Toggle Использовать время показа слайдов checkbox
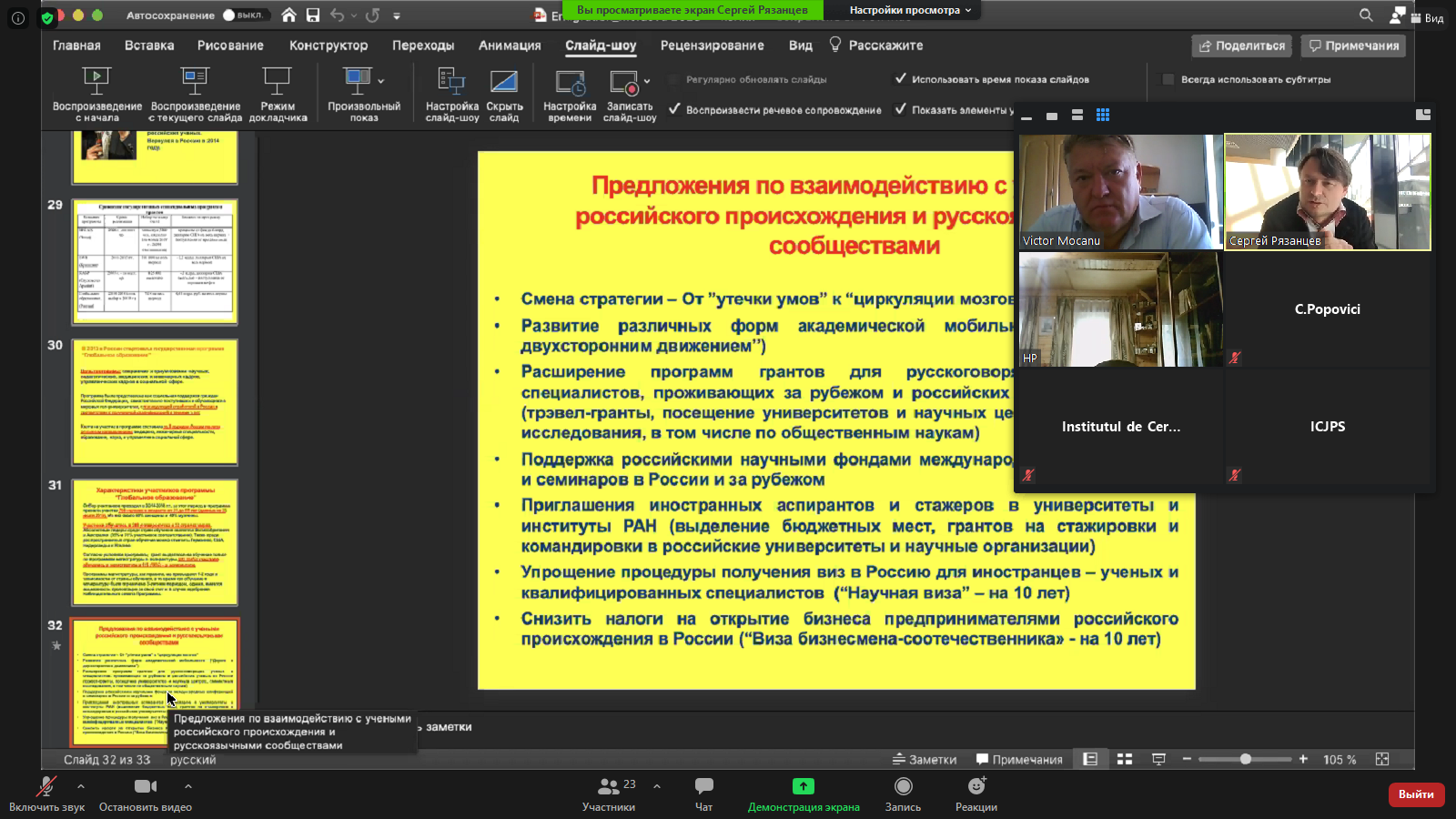Screen dimensions: 1456x819 pos(901,79)
